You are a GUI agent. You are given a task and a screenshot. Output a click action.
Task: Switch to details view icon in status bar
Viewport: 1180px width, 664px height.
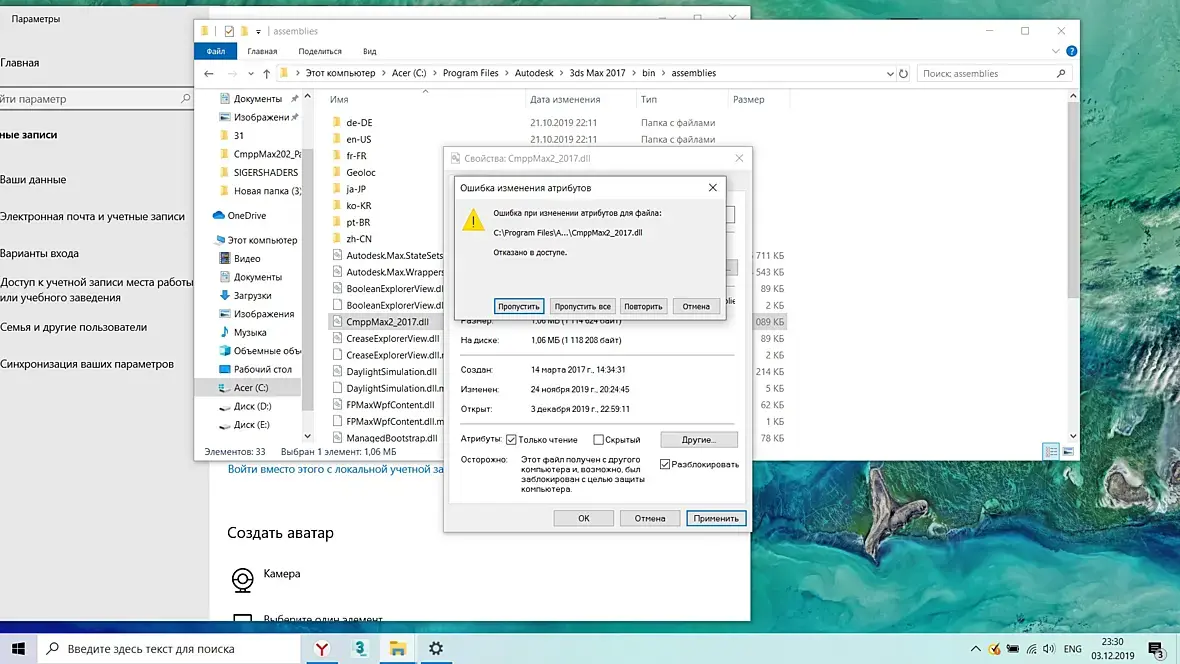[1051, 452]
